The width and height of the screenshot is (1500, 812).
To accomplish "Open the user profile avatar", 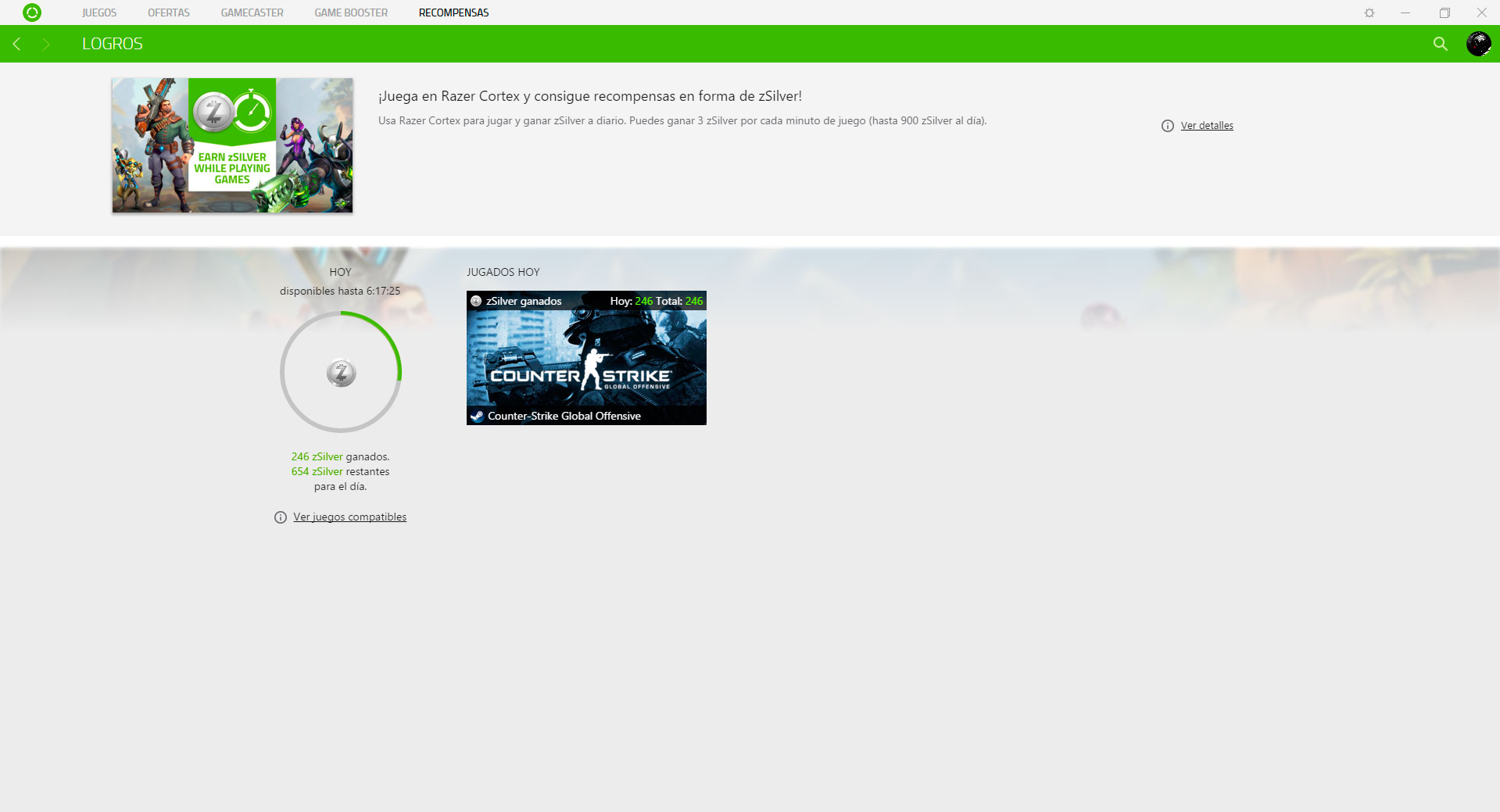I will coord(1478,44).
